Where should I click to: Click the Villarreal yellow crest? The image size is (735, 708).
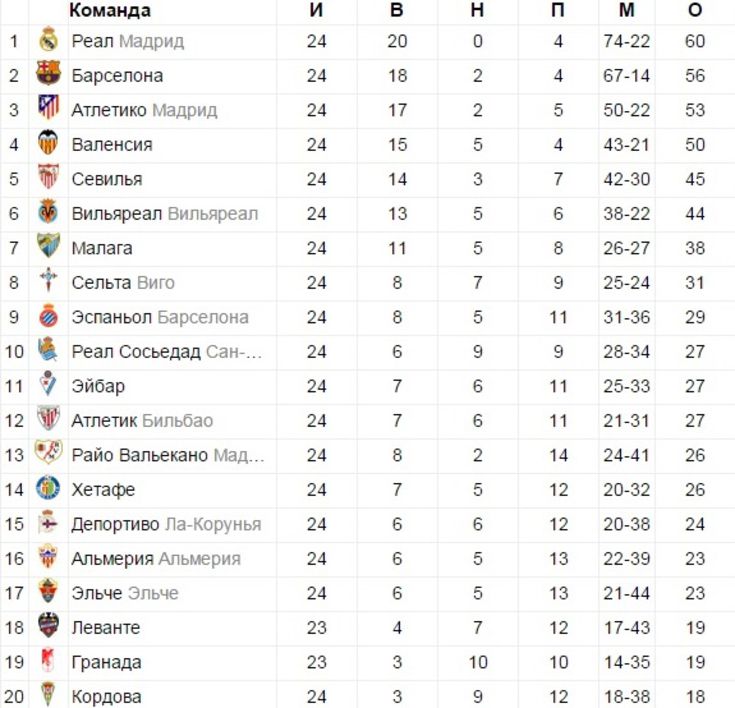[48, 211]
